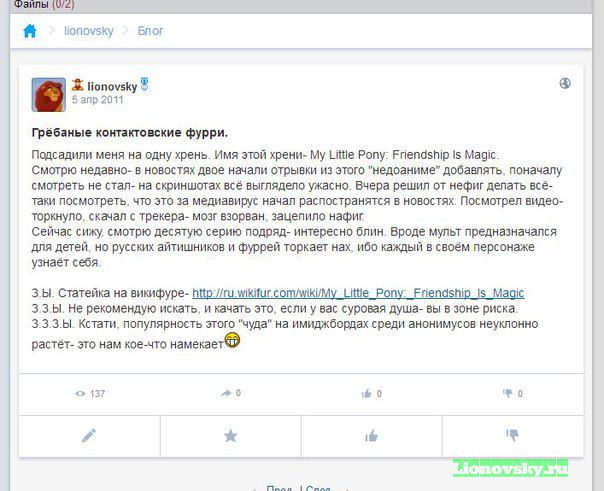Click the cowboy-hat user icon before the username

tap(77, 85)
